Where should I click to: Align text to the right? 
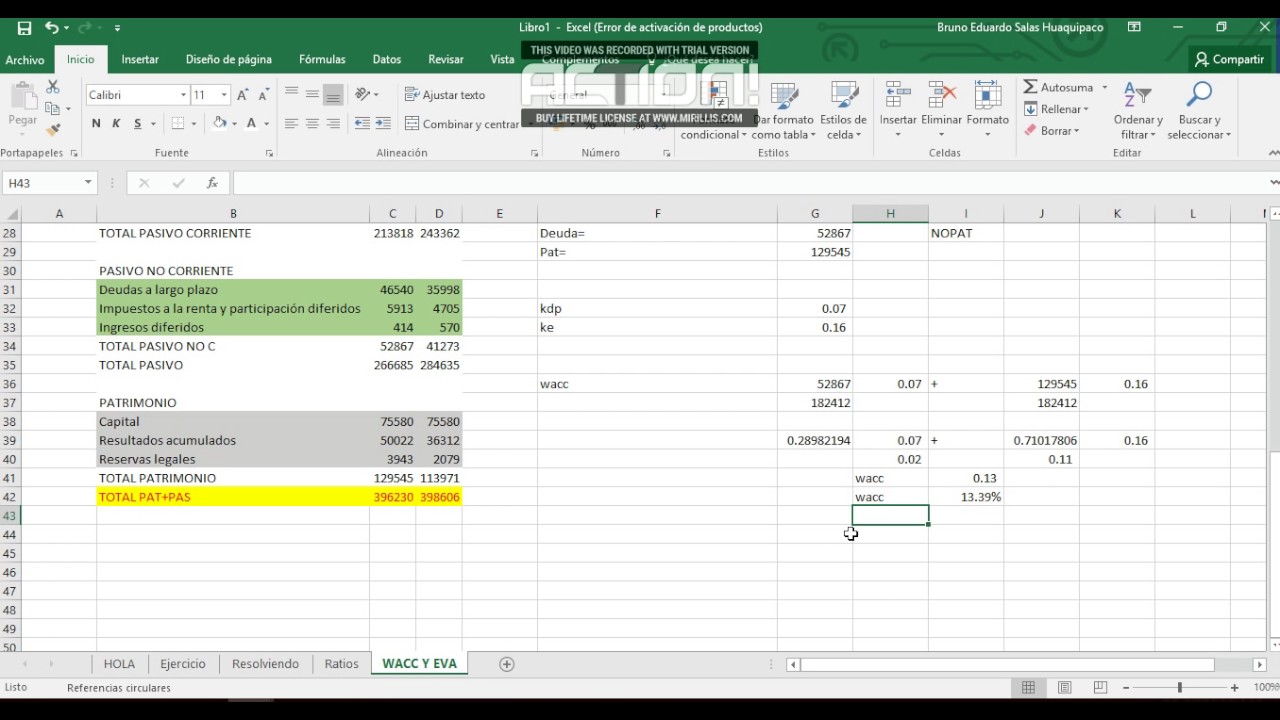point(333,123)
